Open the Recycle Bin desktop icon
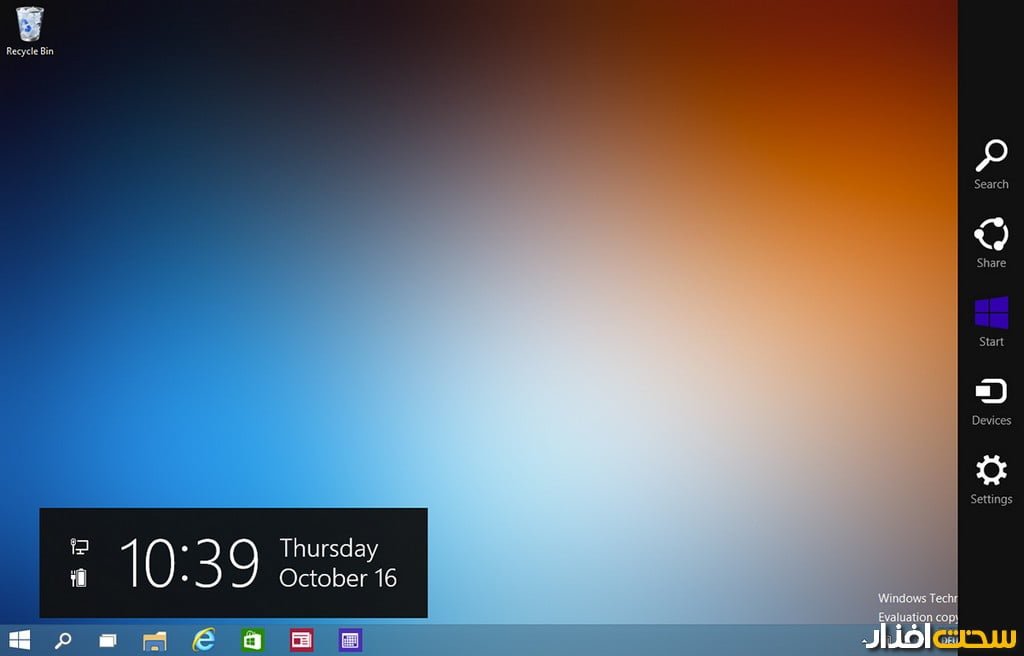This screenshot has height=656, width=1024. pos(30,30)
